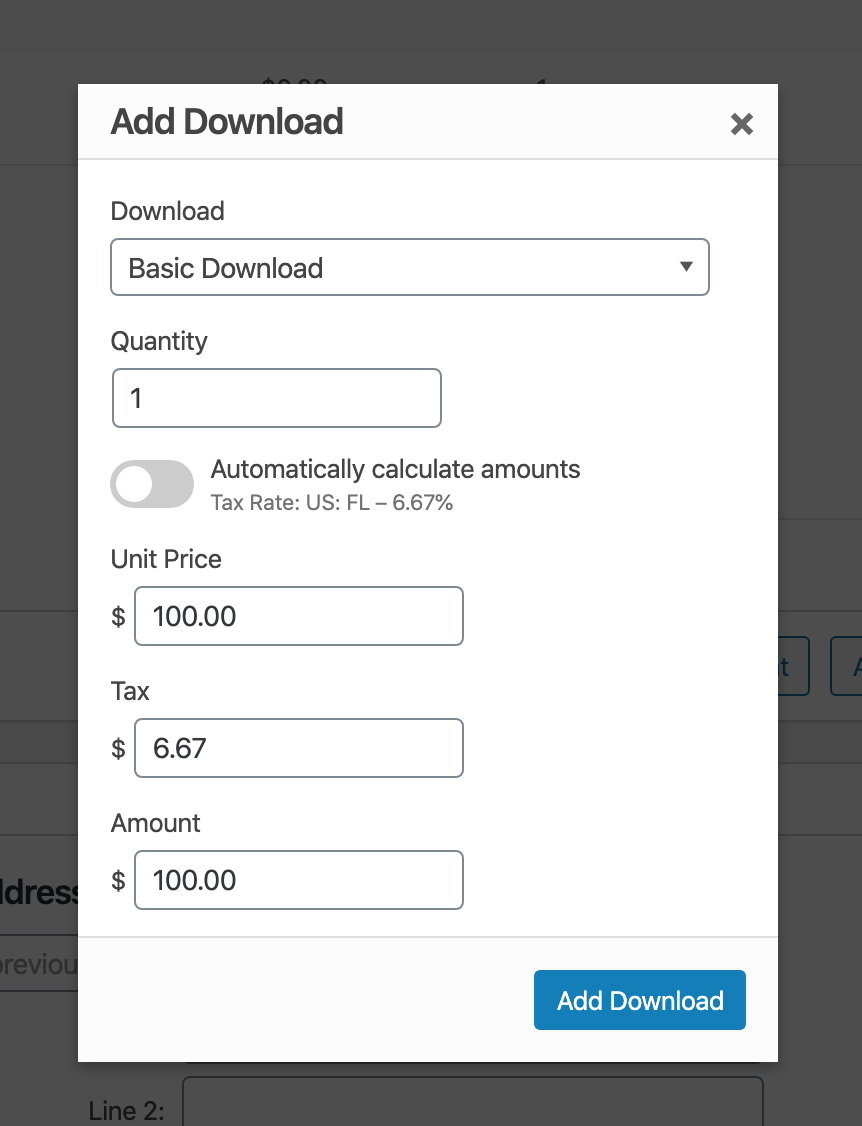Image resolution: width=862 pixels, height=1126 pixels.
Task: Click the arrow on the Download dropdown
Action: pyautogui.click(x=686, y=267)
